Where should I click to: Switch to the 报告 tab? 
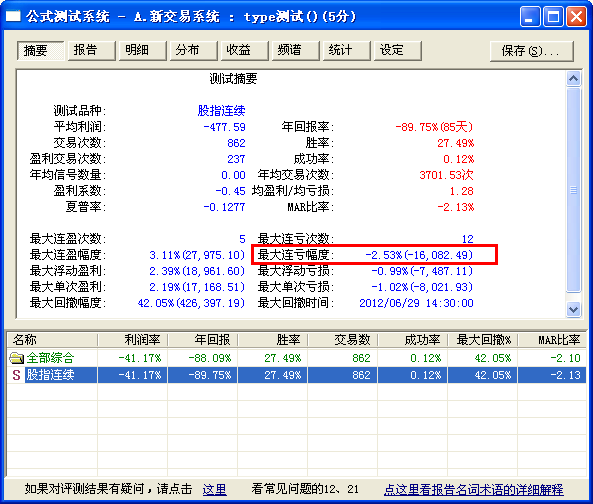tap(92, 50)
